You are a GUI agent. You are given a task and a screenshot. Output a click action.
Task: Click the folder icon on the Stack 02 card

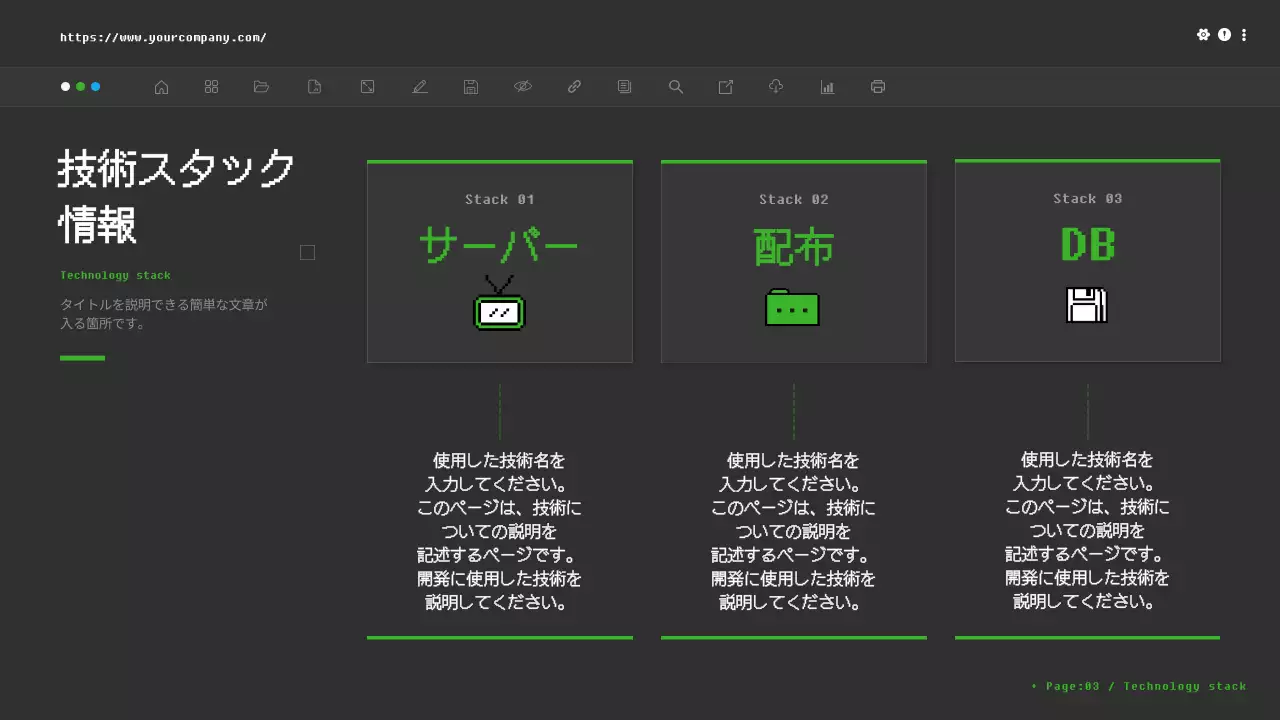coord(793,308)
